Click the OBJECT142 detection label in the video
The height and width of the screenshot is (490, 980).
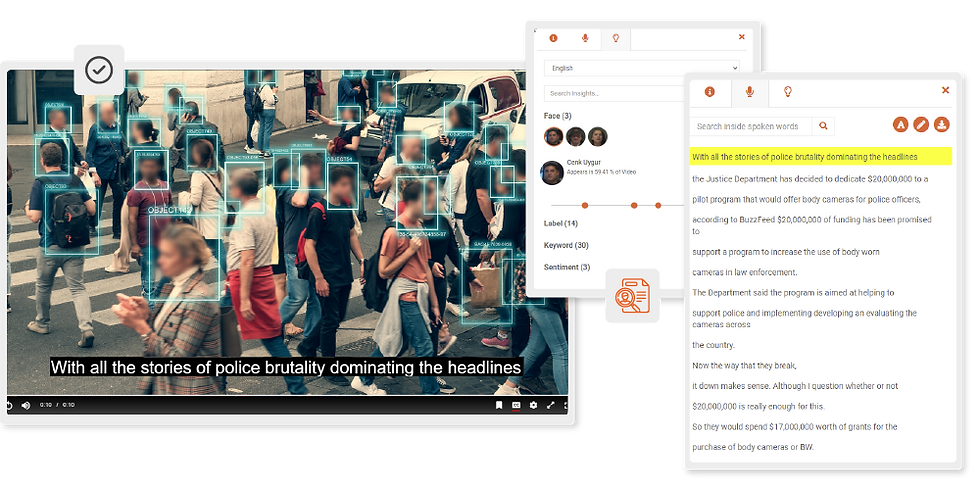click(x=170, y=210)
